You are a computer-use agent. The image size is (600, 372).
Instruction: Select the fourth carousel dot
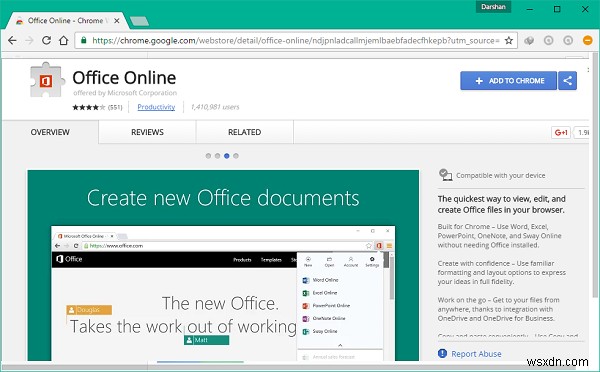(x=236, y=156)
